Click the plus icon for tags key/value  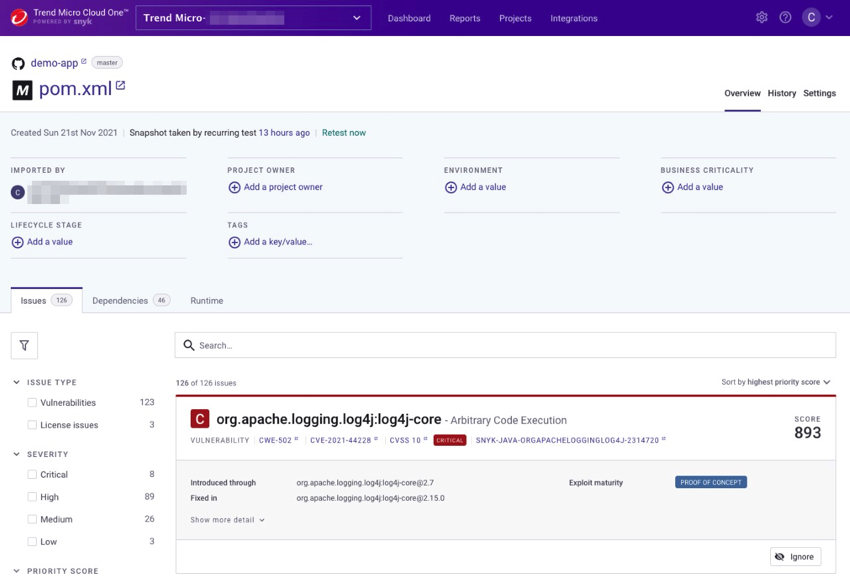pos(234,242)
